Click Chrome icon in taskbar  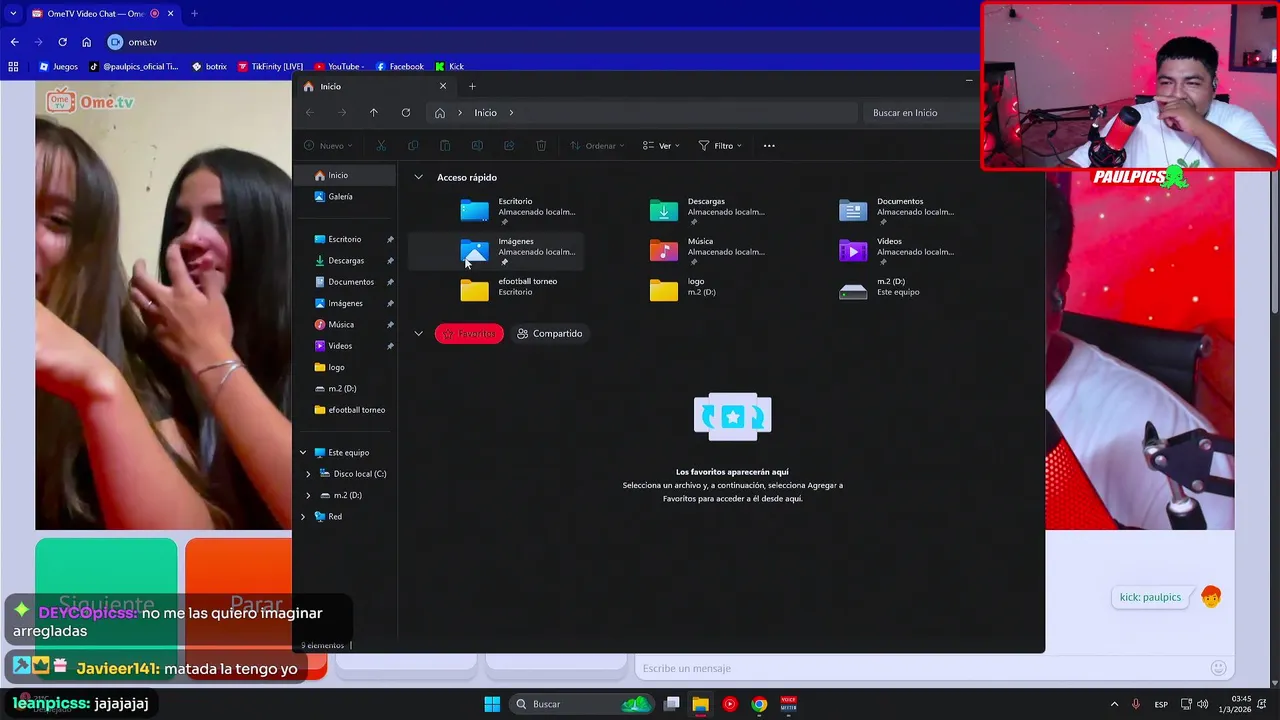[x=759, y=704]
